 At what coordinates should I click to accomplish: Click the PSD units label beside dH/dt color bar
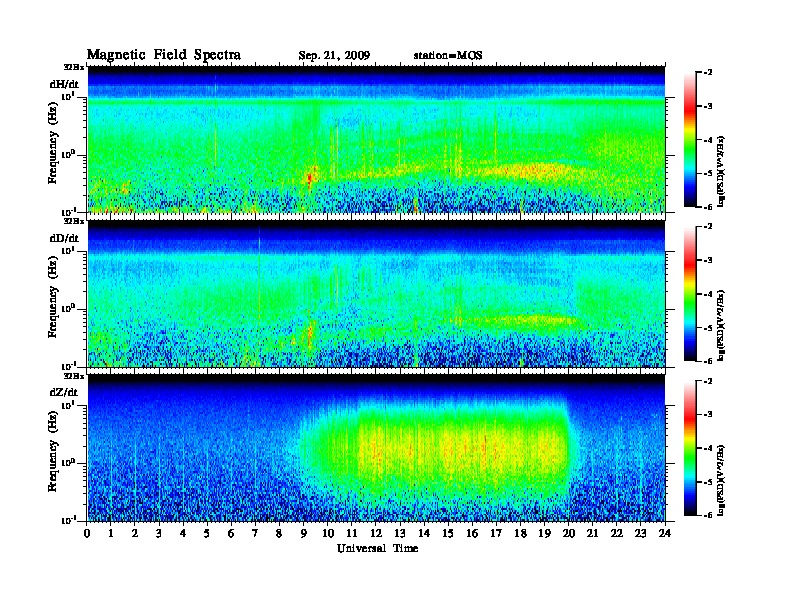click(x=721, y=171)
